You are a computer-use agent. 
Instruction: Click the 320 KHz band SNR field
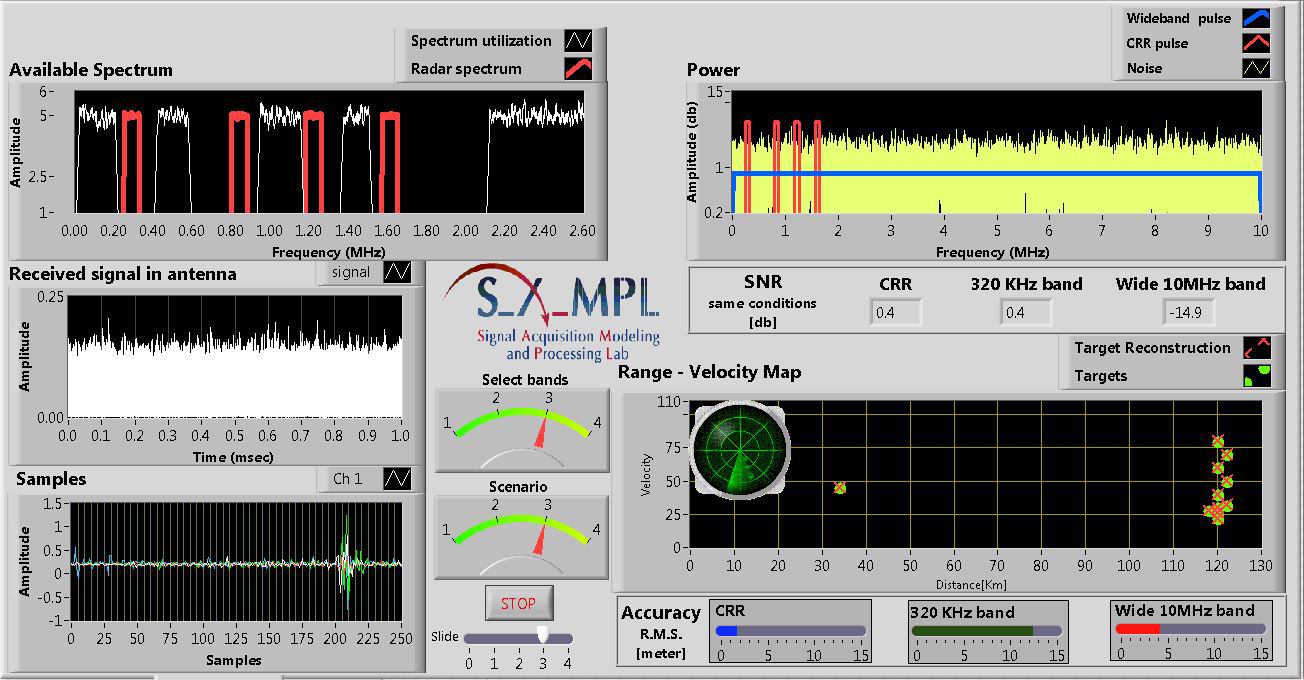click(x=1025, y=313)
